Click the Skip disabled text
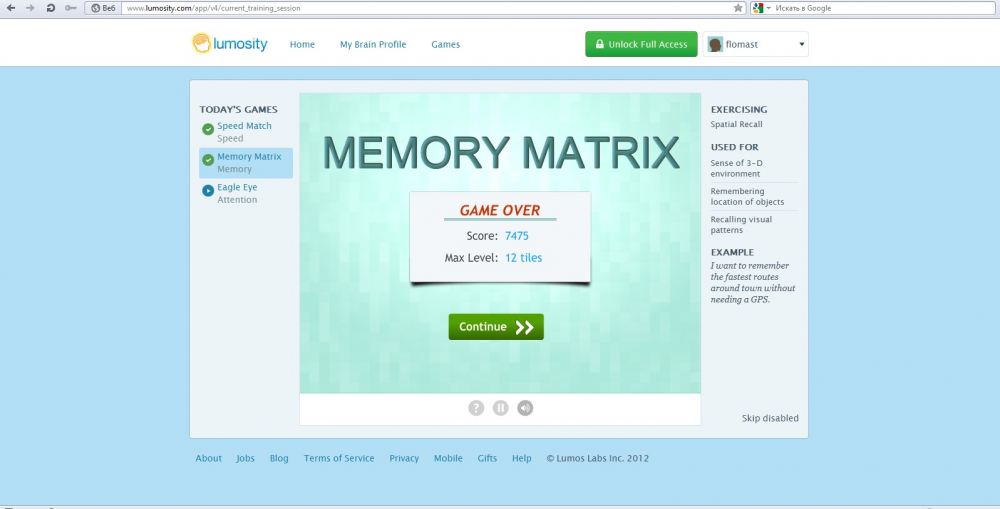Viewport: 1000px width, 509px height. [x=770, y=418]
